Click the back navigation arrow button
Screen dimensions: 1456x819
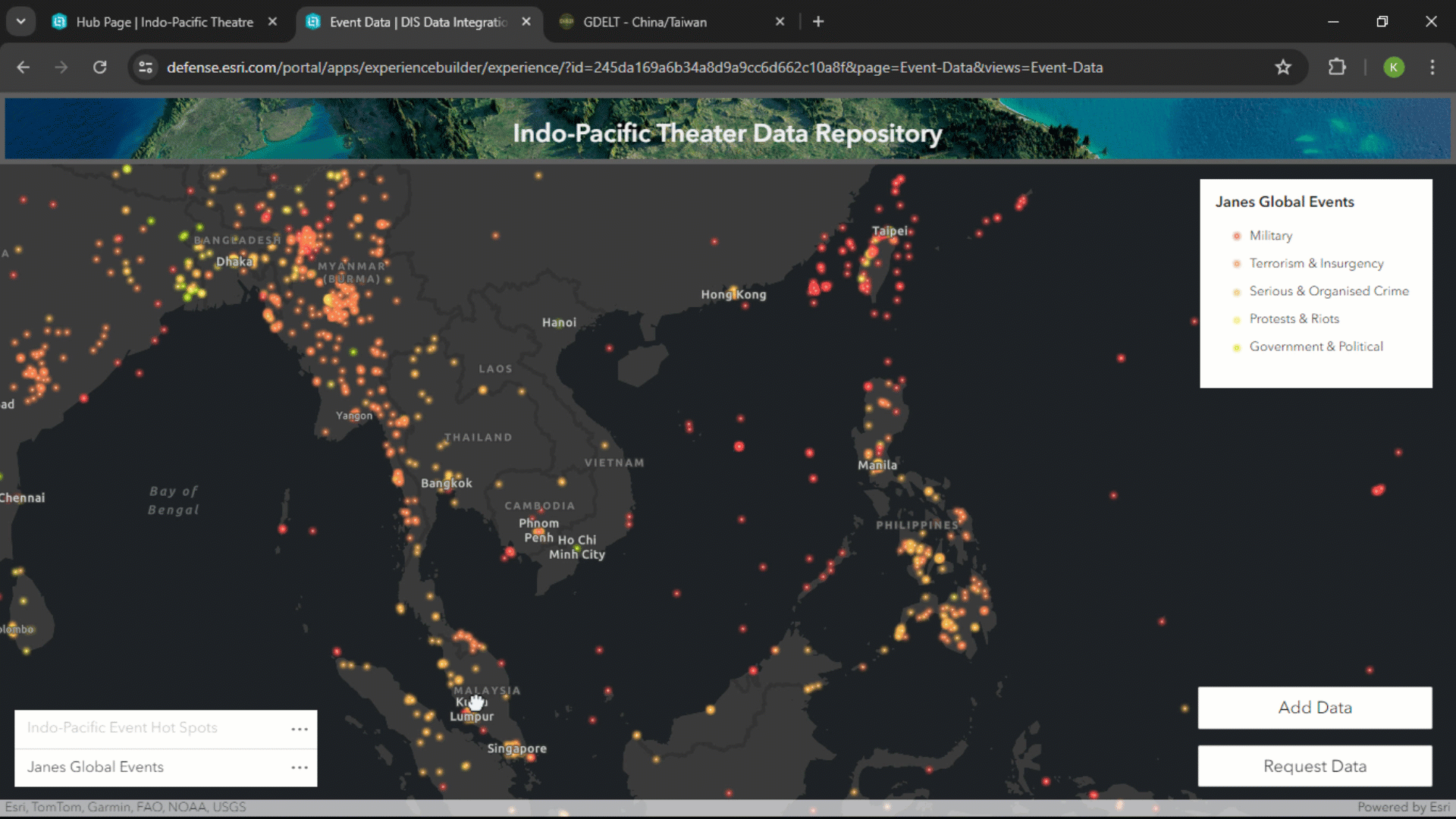pos(25,67)
